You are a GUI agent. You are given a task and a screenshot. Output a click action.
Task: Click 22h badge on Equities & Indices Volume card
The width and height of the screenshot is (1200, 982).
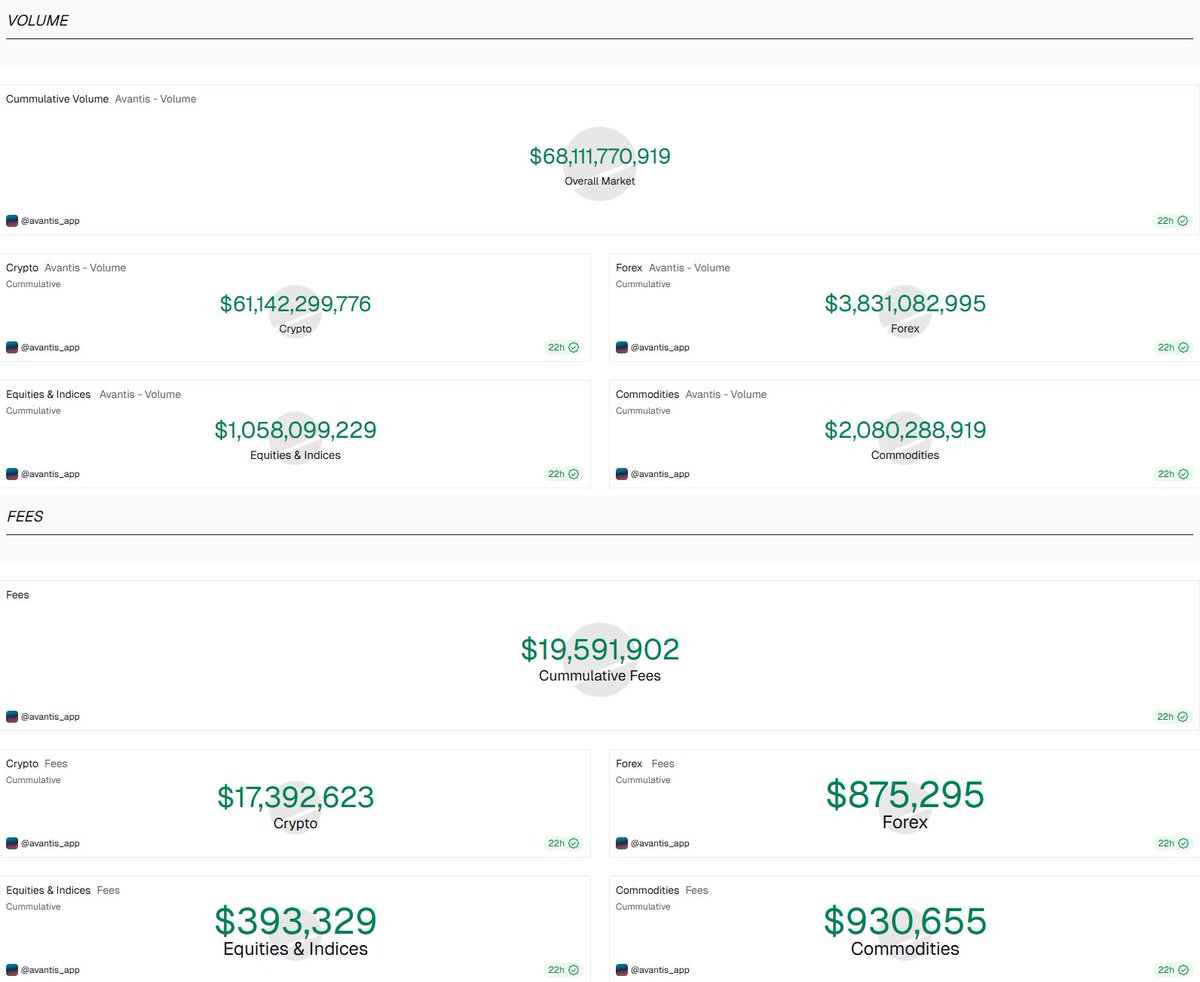[x=563, y=474]
